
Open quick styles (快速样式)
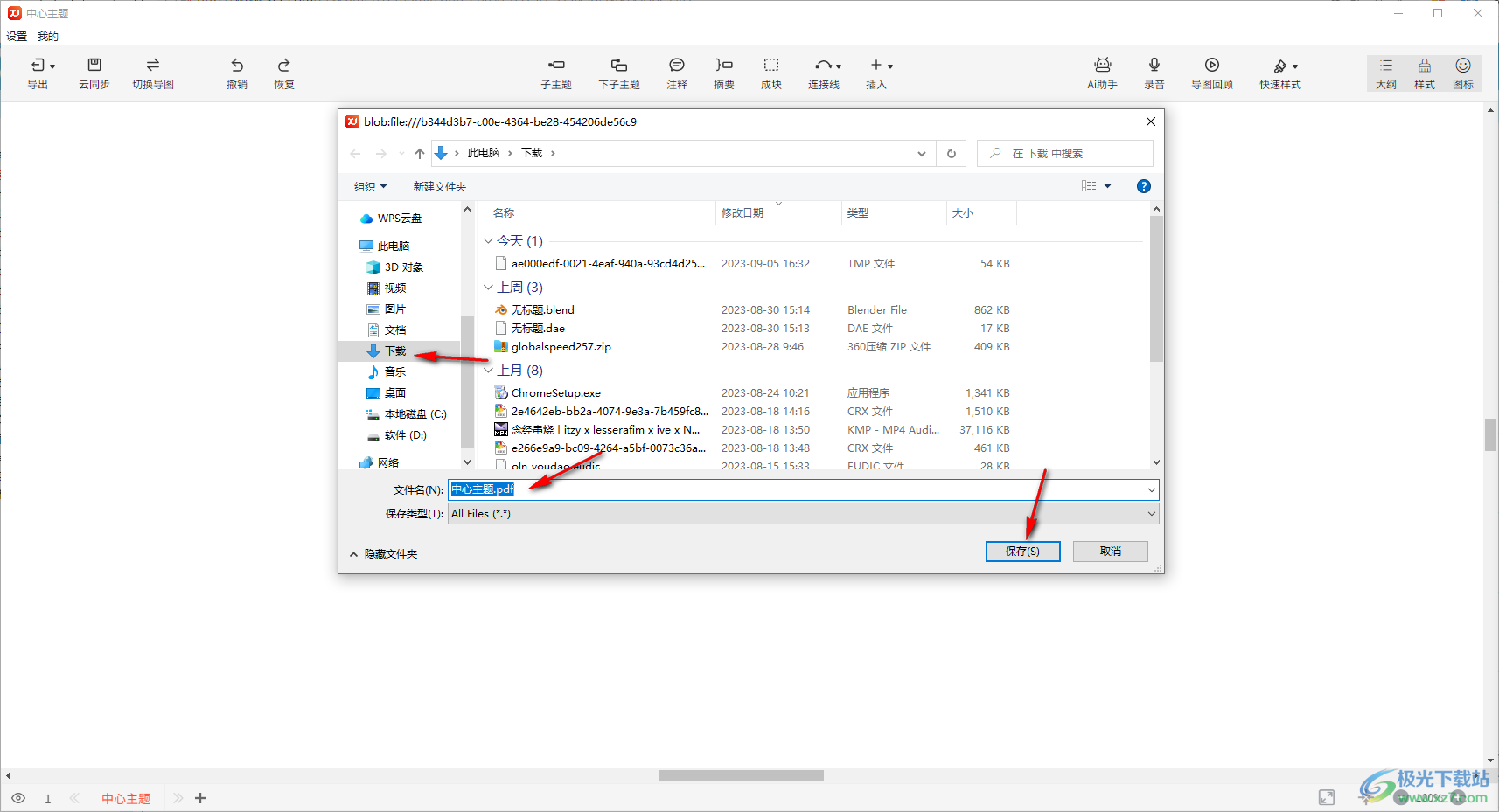[1280, 73]
